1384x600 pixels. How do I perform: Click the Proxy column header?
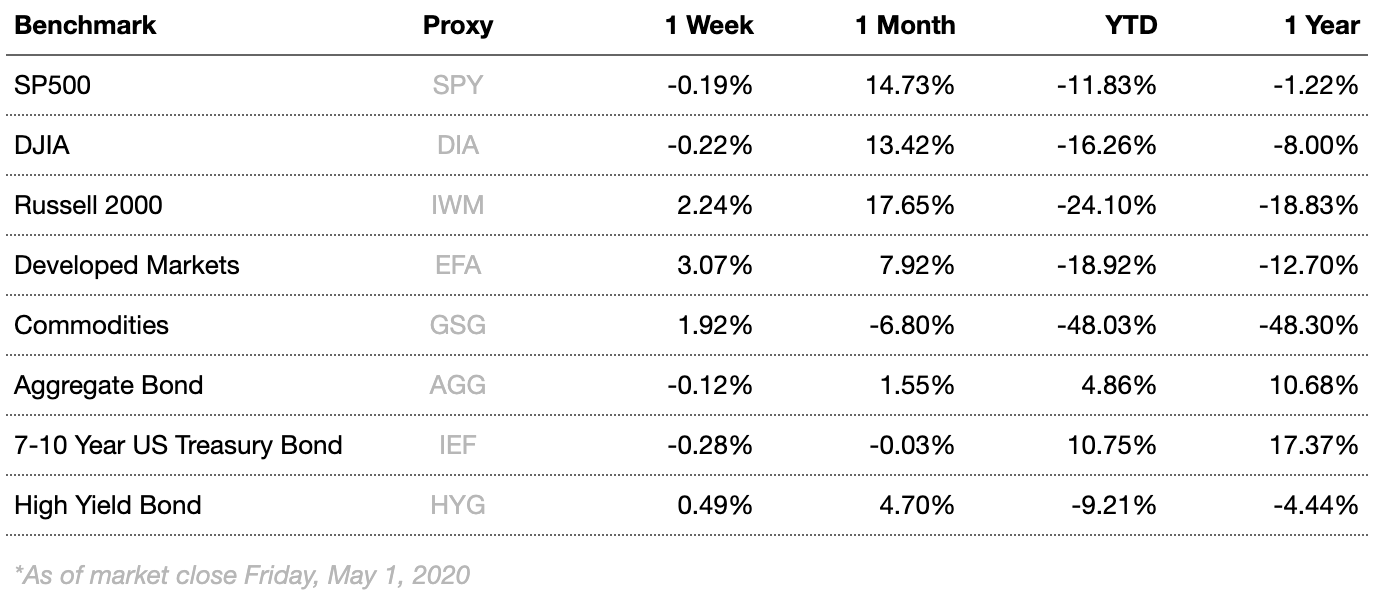[x=458, y=25]
